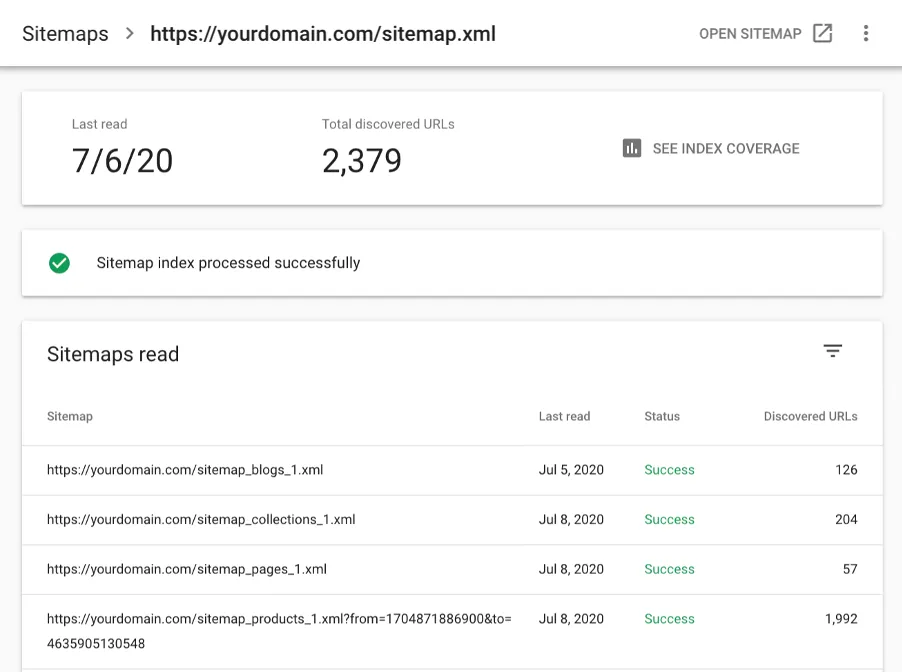Select the sitemap_pages_1.xml entry
The image size is (902, 672).
[187, 570]
